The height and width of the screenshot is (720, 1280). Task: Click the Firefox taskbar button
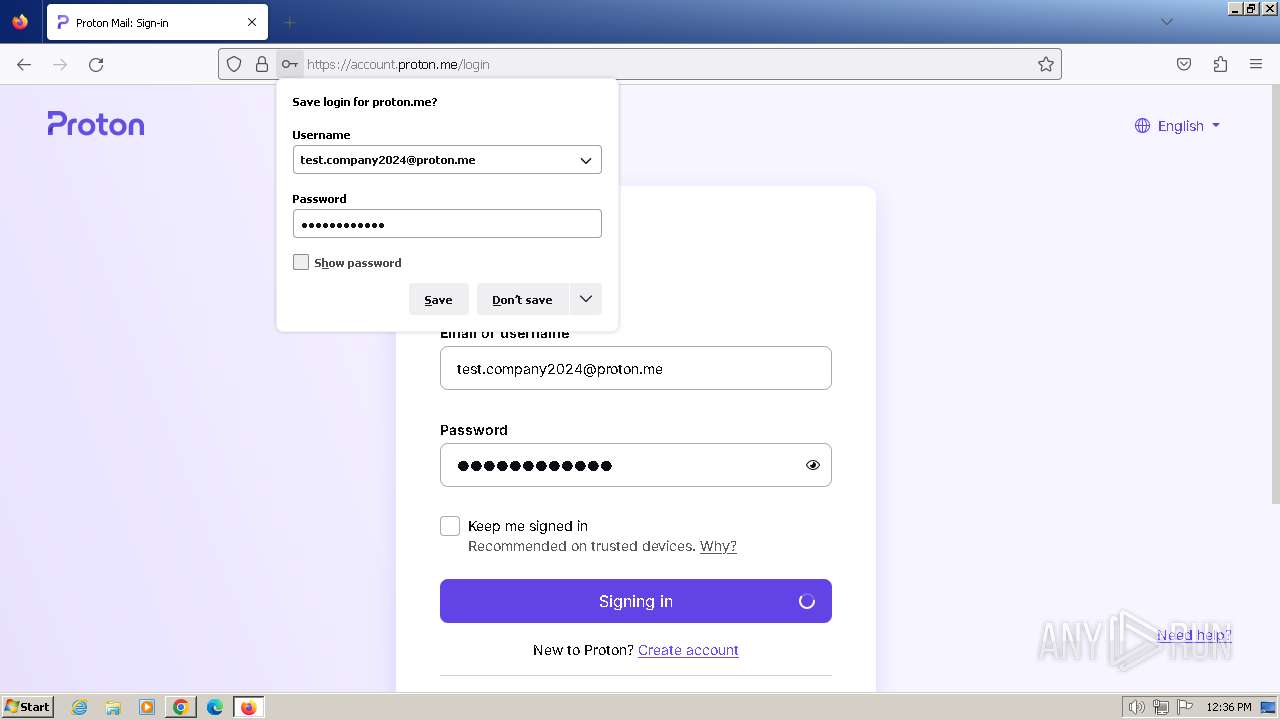[248, 707]
